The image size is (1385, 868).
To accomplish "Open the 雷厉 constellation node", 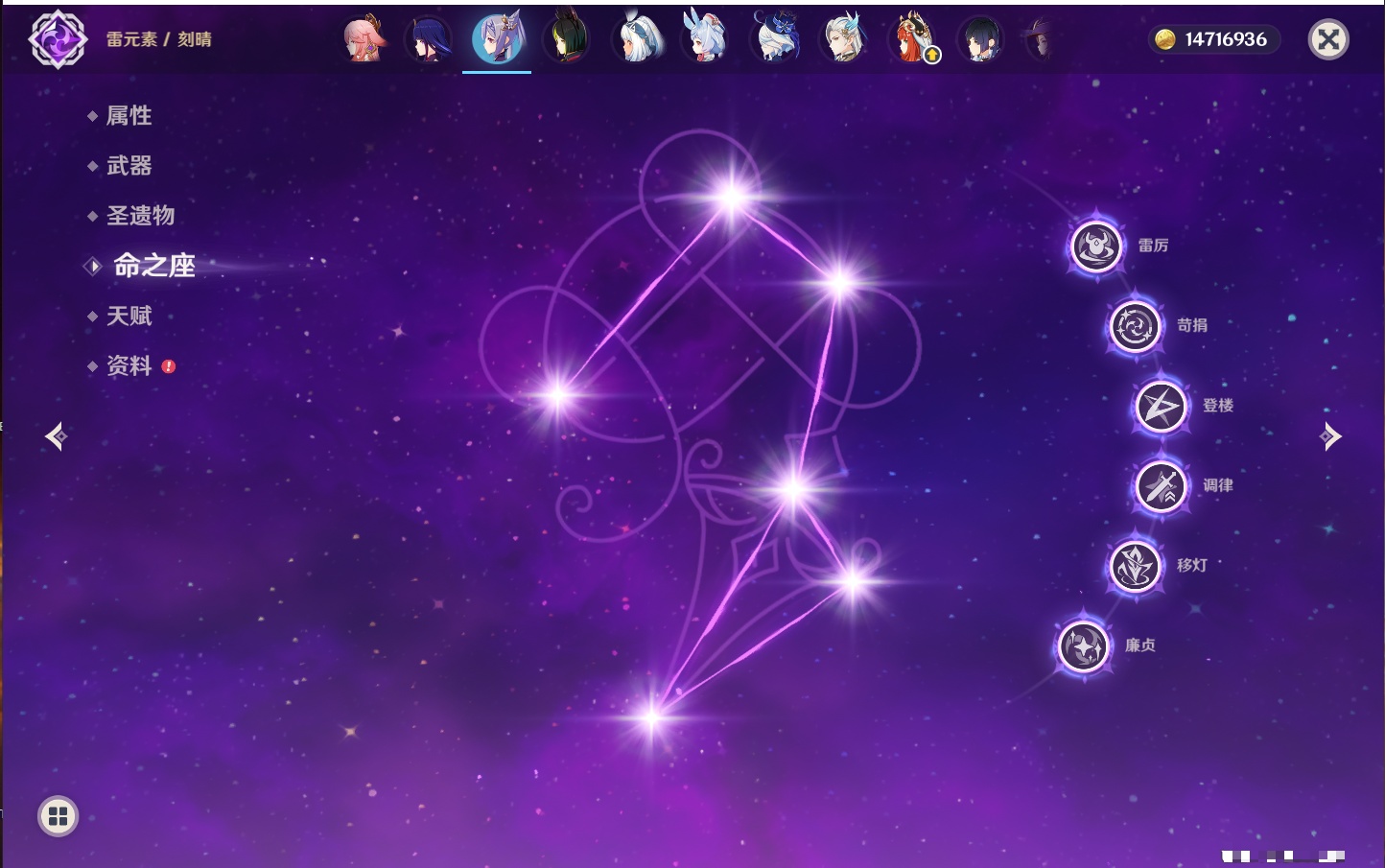I will 1095,246.
